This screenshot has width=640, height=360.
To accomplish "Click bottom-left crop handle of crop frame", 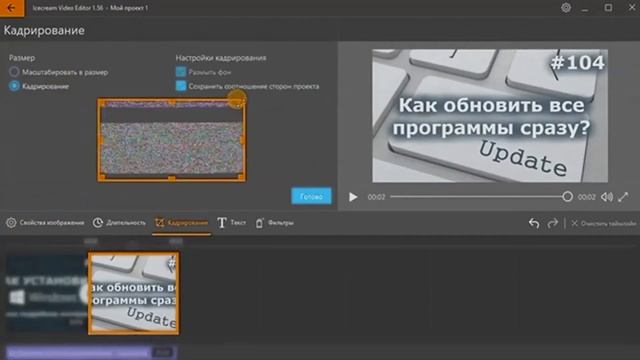I will [x=102, y=177].
